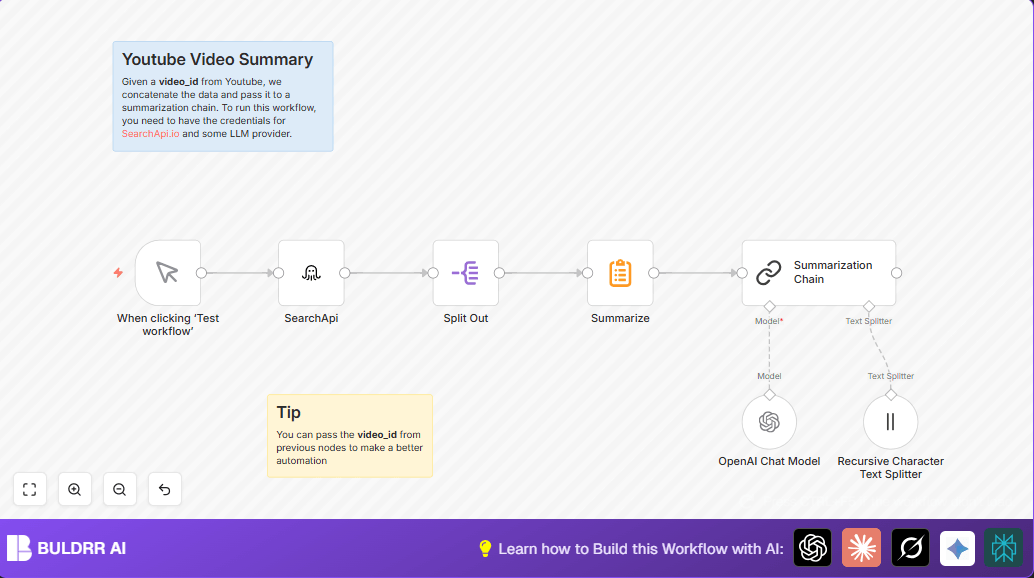The height and width of the screenshot is (578, 1034).
Task: Click the red lightning trigger indicator
Action: [118, 273]
